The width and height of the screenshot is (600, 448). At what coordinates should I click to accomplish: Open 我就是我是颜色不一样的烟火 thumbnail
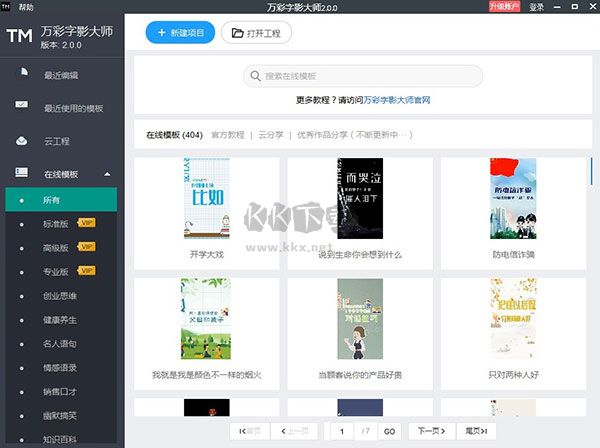click(x=206, y=319)
